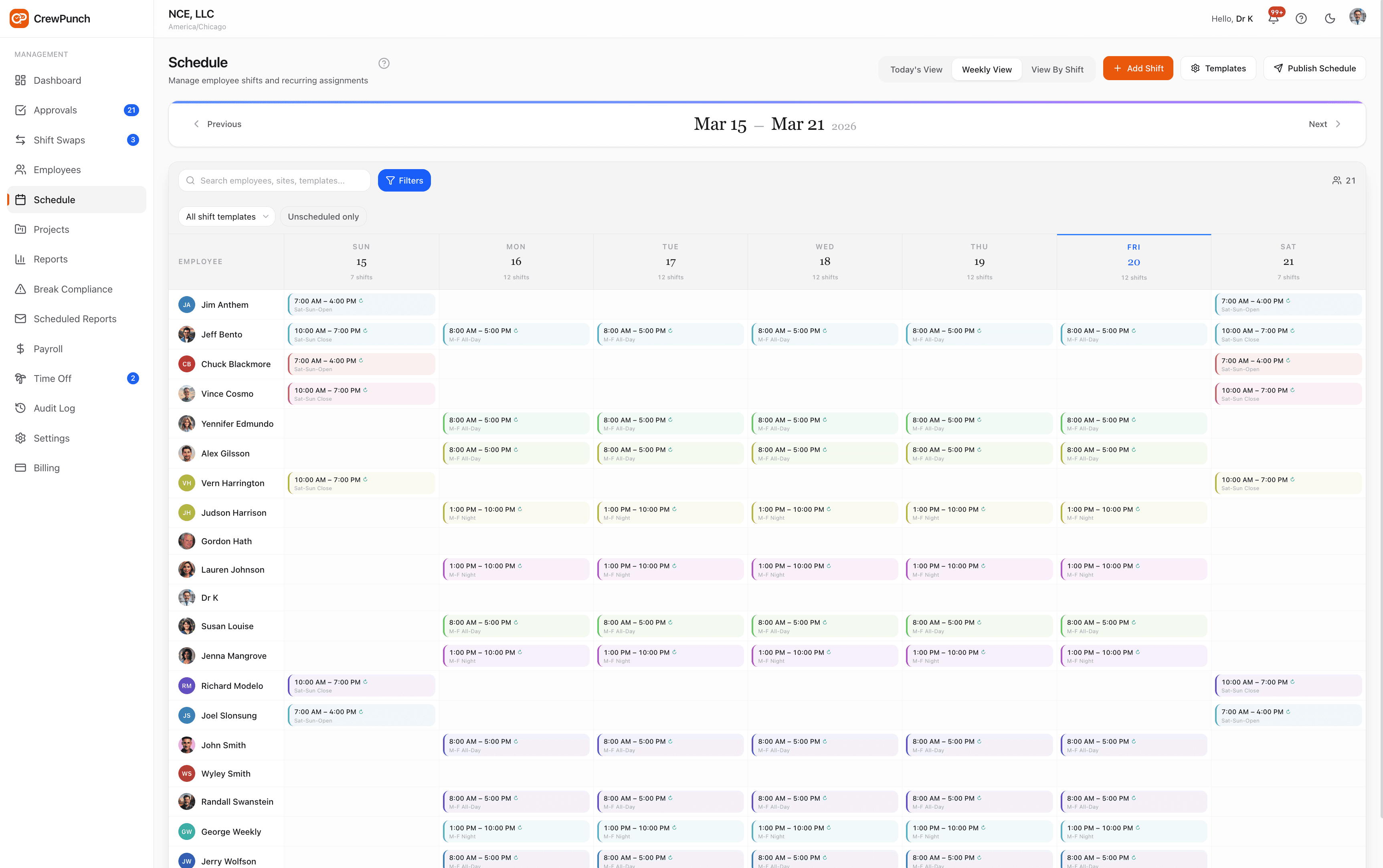Switch to dark mode using the moon icon
This screenshot has width=1383, height=868.
tap(1330, 18)
